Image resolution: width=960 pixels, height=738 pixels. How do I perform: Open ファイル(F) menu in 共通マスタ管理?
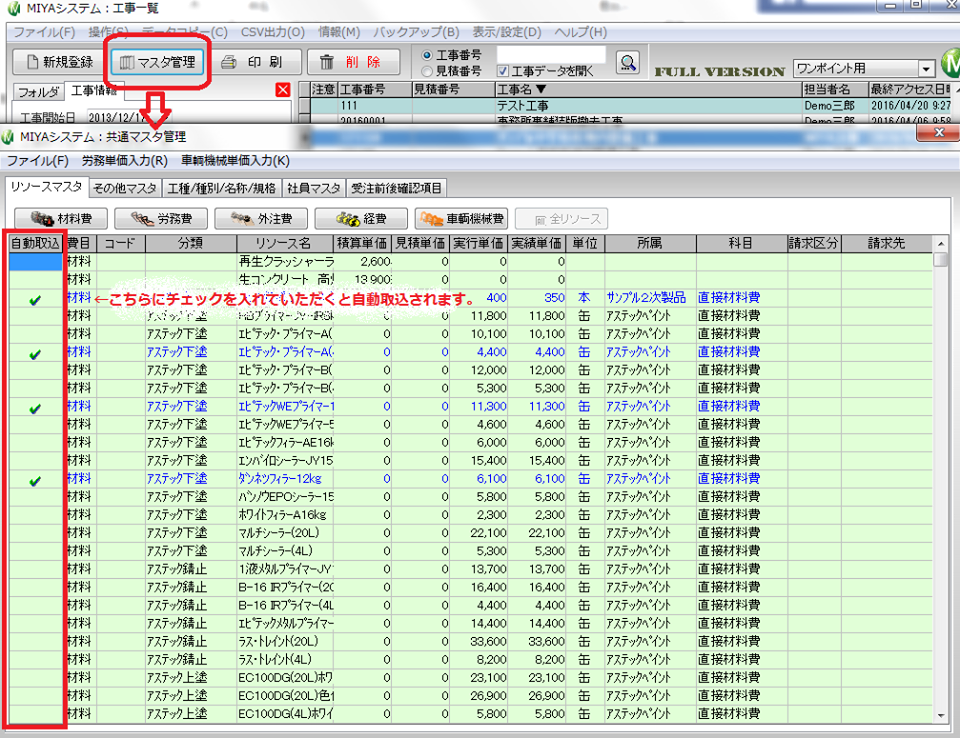(37, 161)
